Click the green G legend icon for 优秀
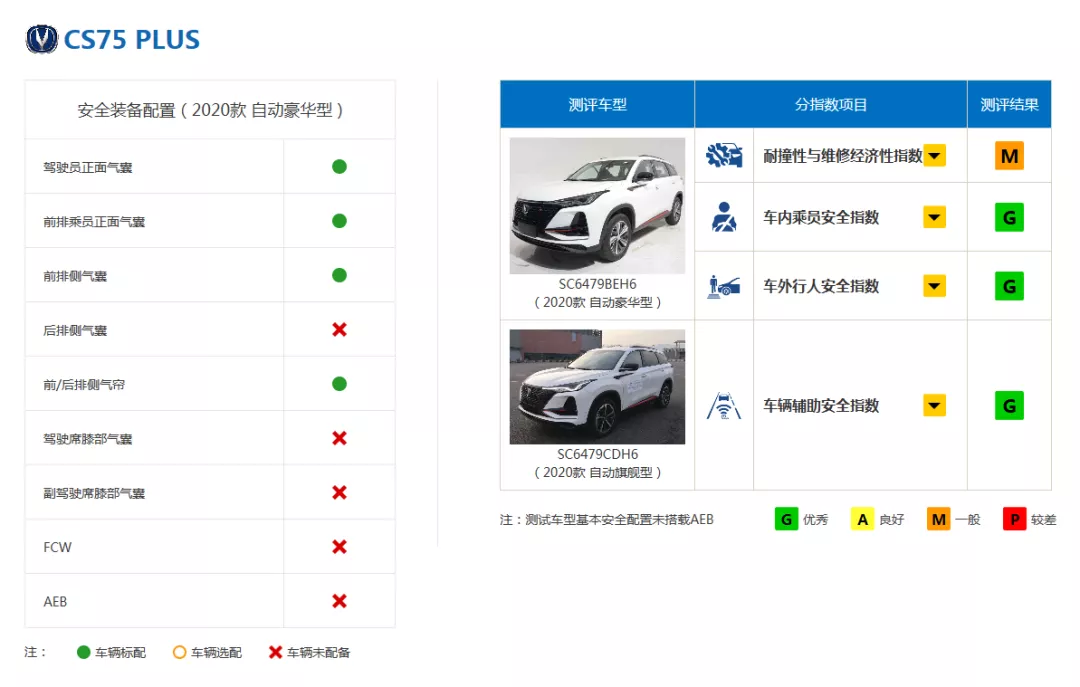The width and height of the screenshot is (1080, 687). 786,519
